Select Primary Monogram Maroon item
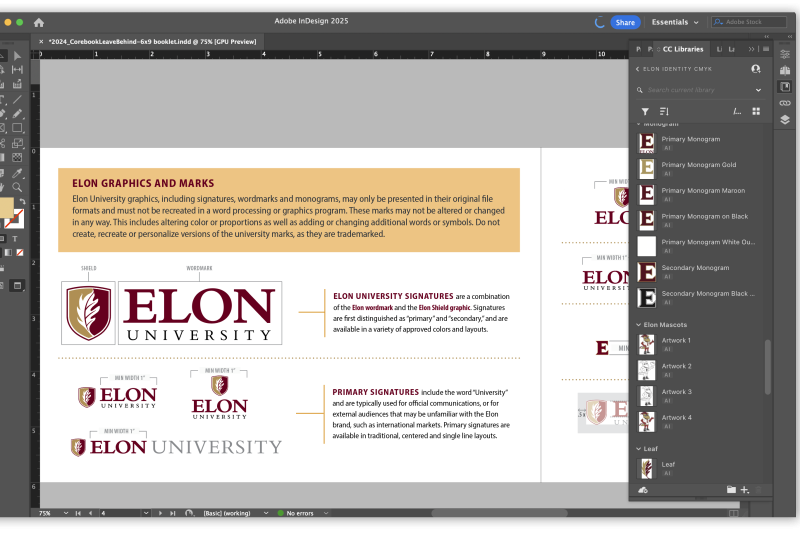The height and width of the screenshot is (533, 800). tap(699, 194)
